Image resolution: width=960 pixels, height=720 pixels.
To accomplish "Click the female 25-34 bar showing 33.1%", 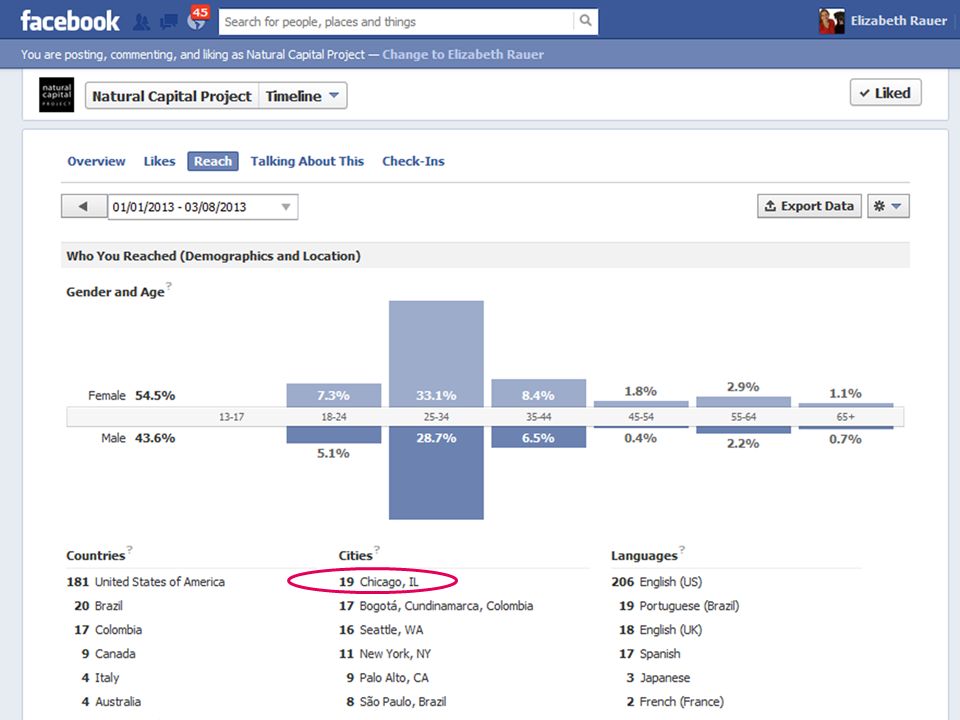I will [x=436, y=354].
